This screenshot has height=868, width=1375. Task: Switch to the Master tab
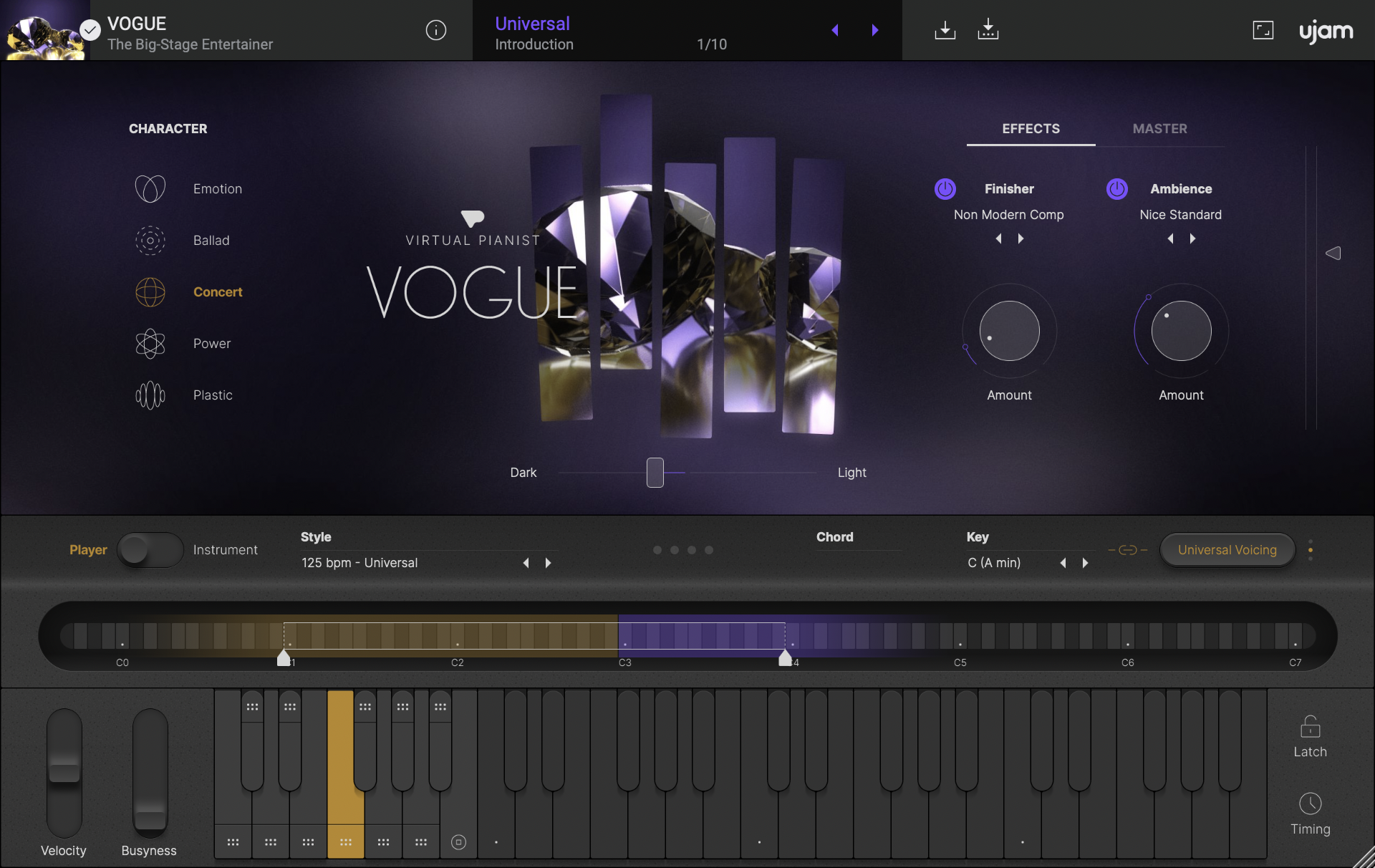point(1159,129)
